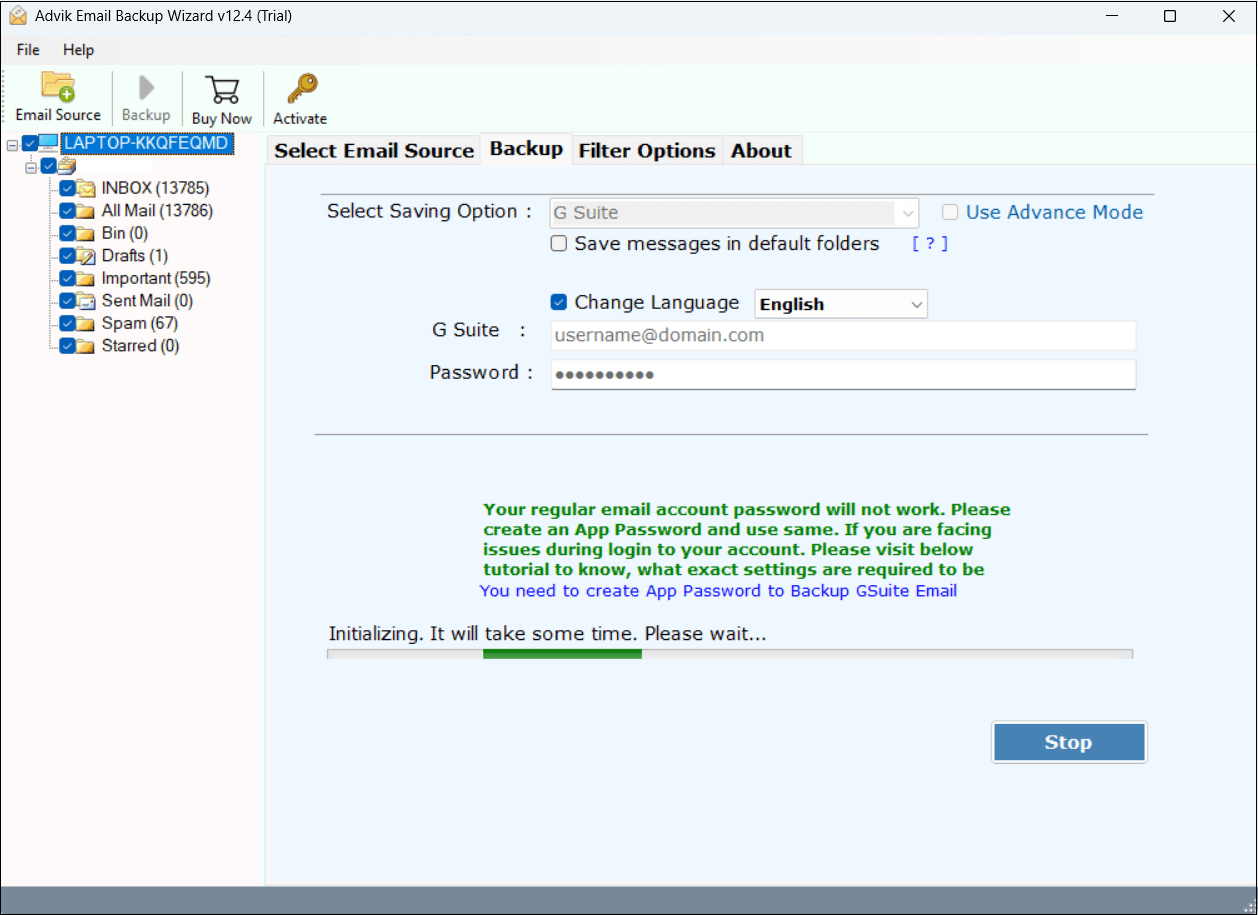1258x915 pixels.
Task: Click the Initializing progress bar
Action: tap(729, 653)
